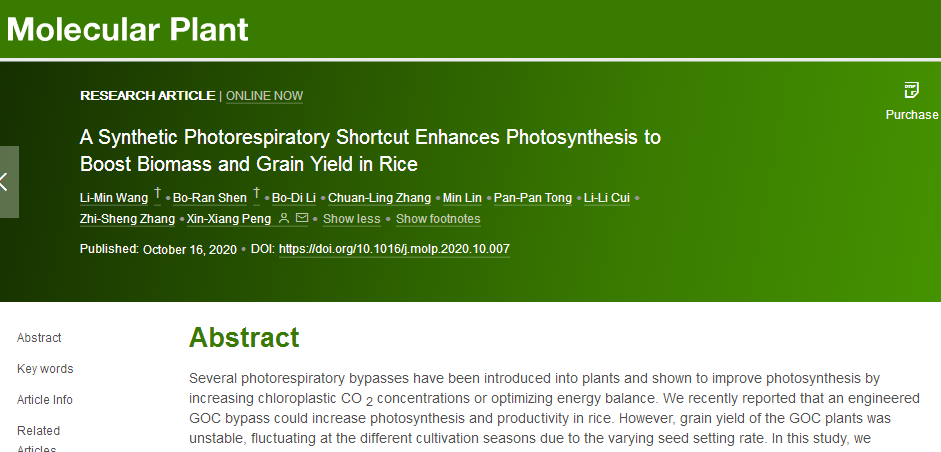
Task: Click the dagger footnote after Bo-Ran Shen
Action: pyautogui.click(x=257, y=194)
